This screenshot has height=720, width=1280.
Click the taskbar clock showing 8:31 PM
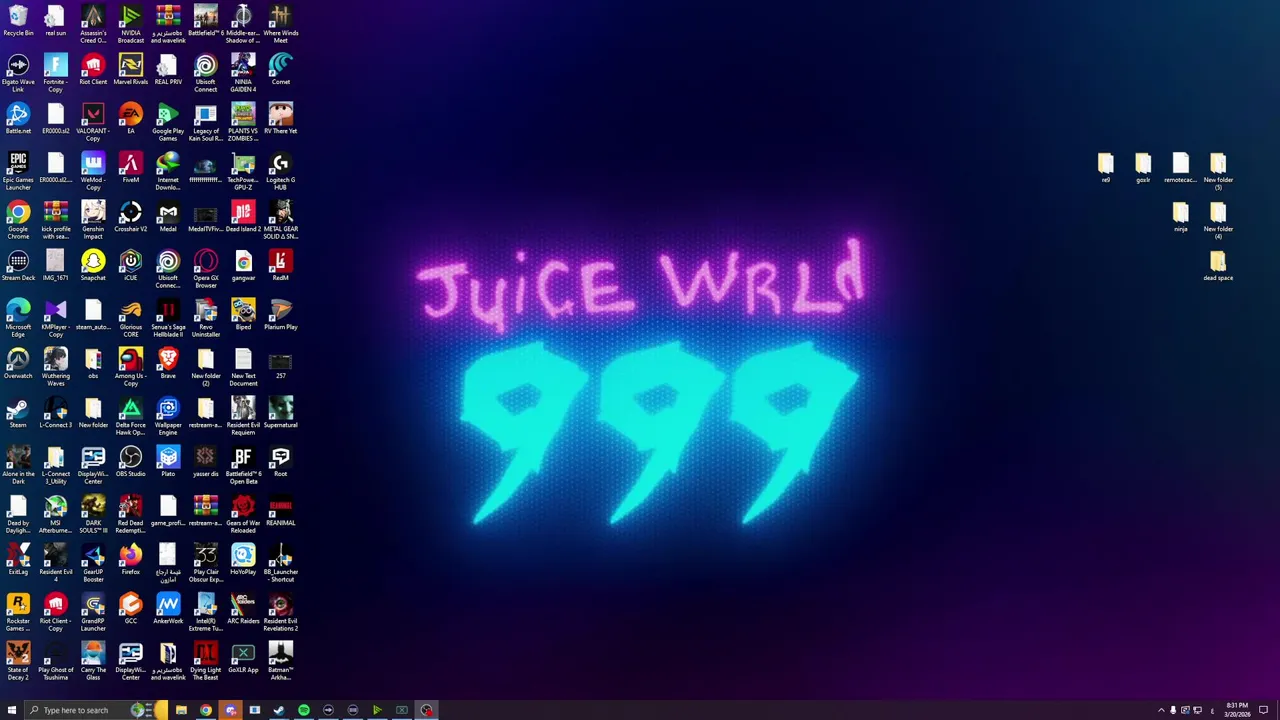coord(1236,710)
